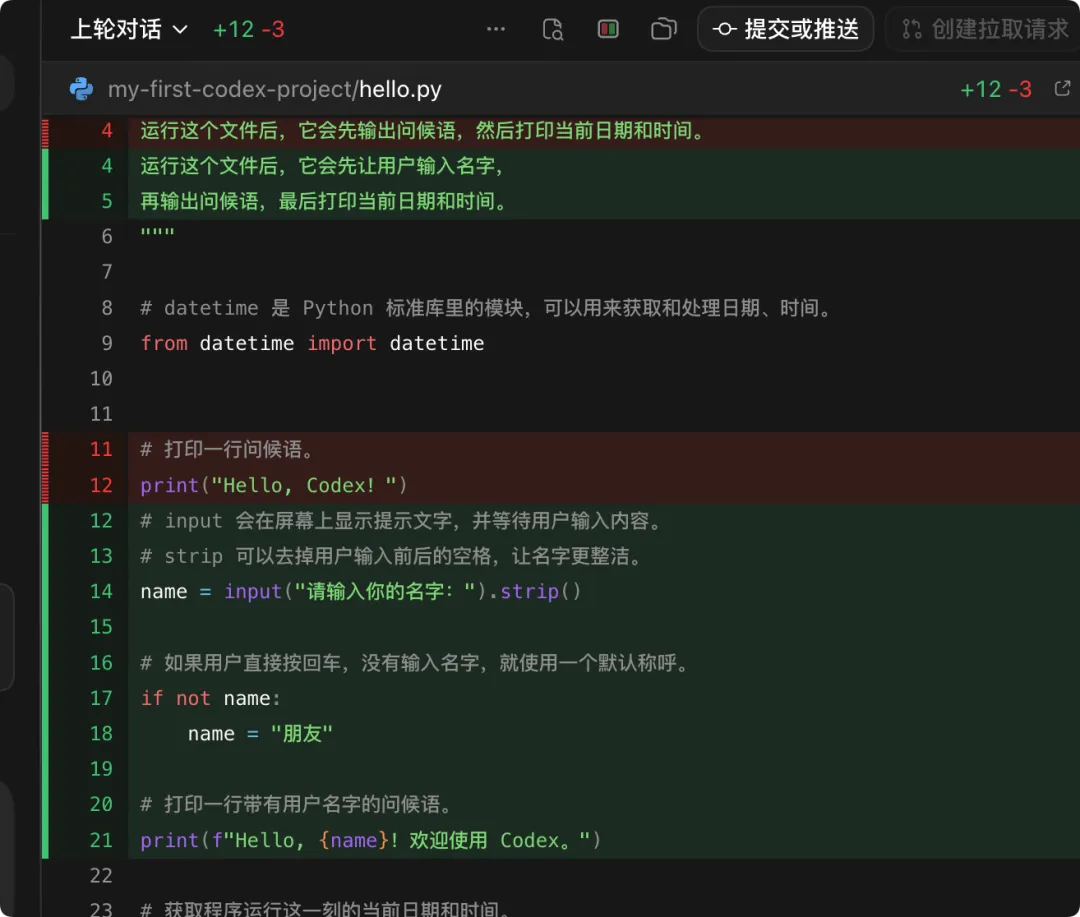Click the copy stacked-pages icon
Viewport: 1080px width, 917px height.
[x=664, y=30]
